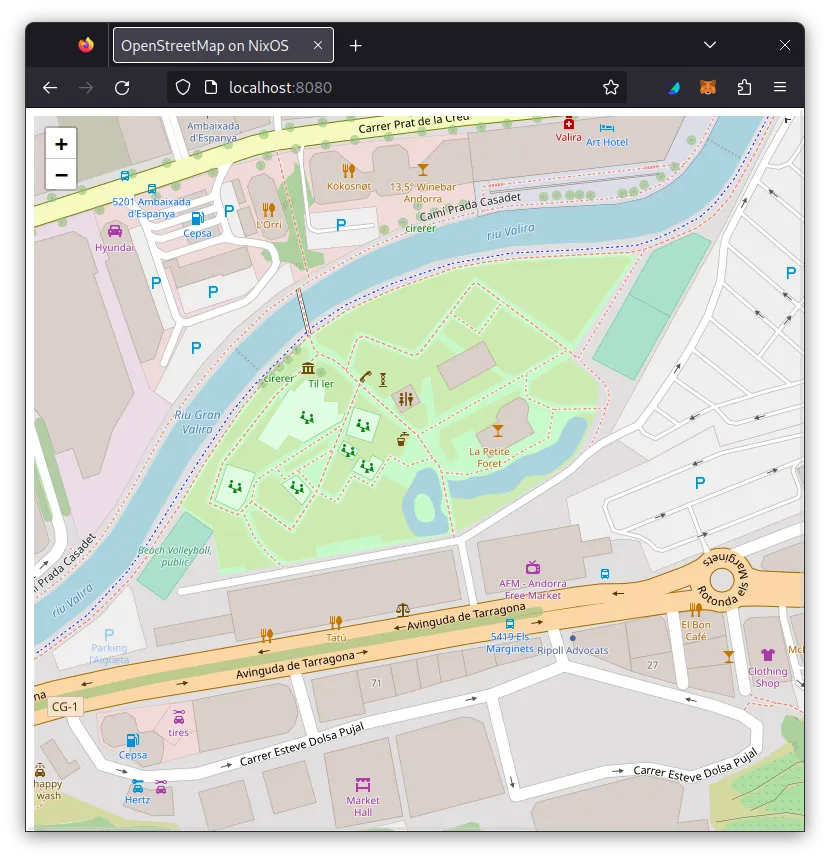Click the AFM Andorra Free Market icon
Screen dimensions: 830x860
(x=533, y=568)
